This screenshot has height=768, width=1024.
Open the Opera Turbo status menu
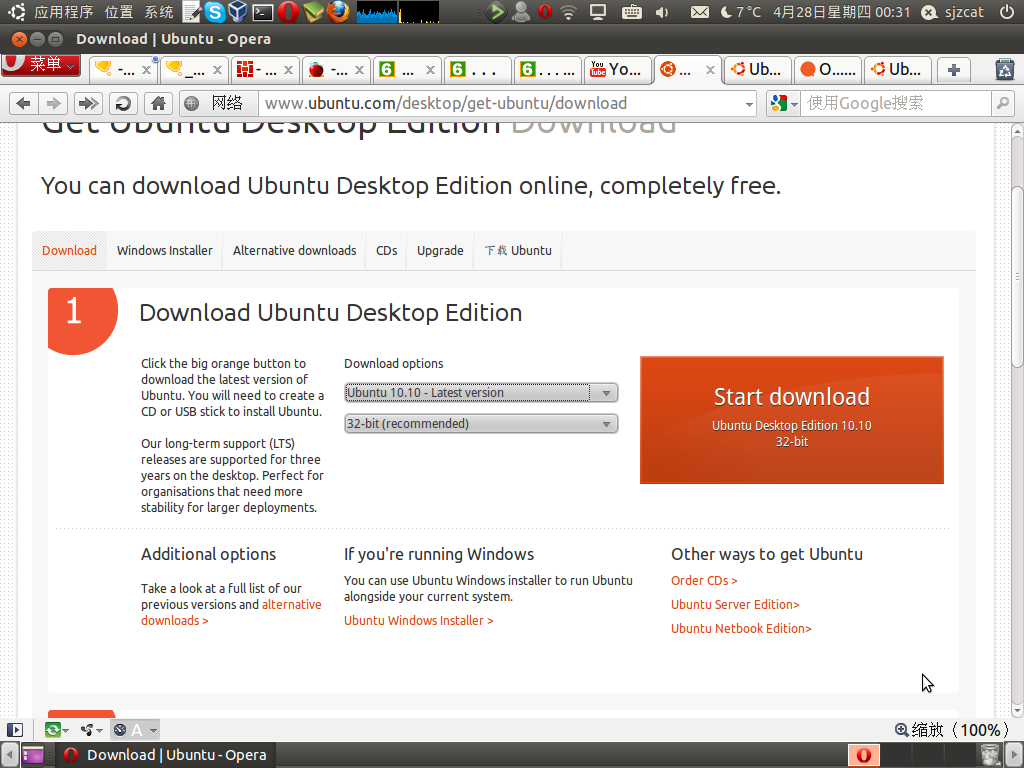coord(135,730)
